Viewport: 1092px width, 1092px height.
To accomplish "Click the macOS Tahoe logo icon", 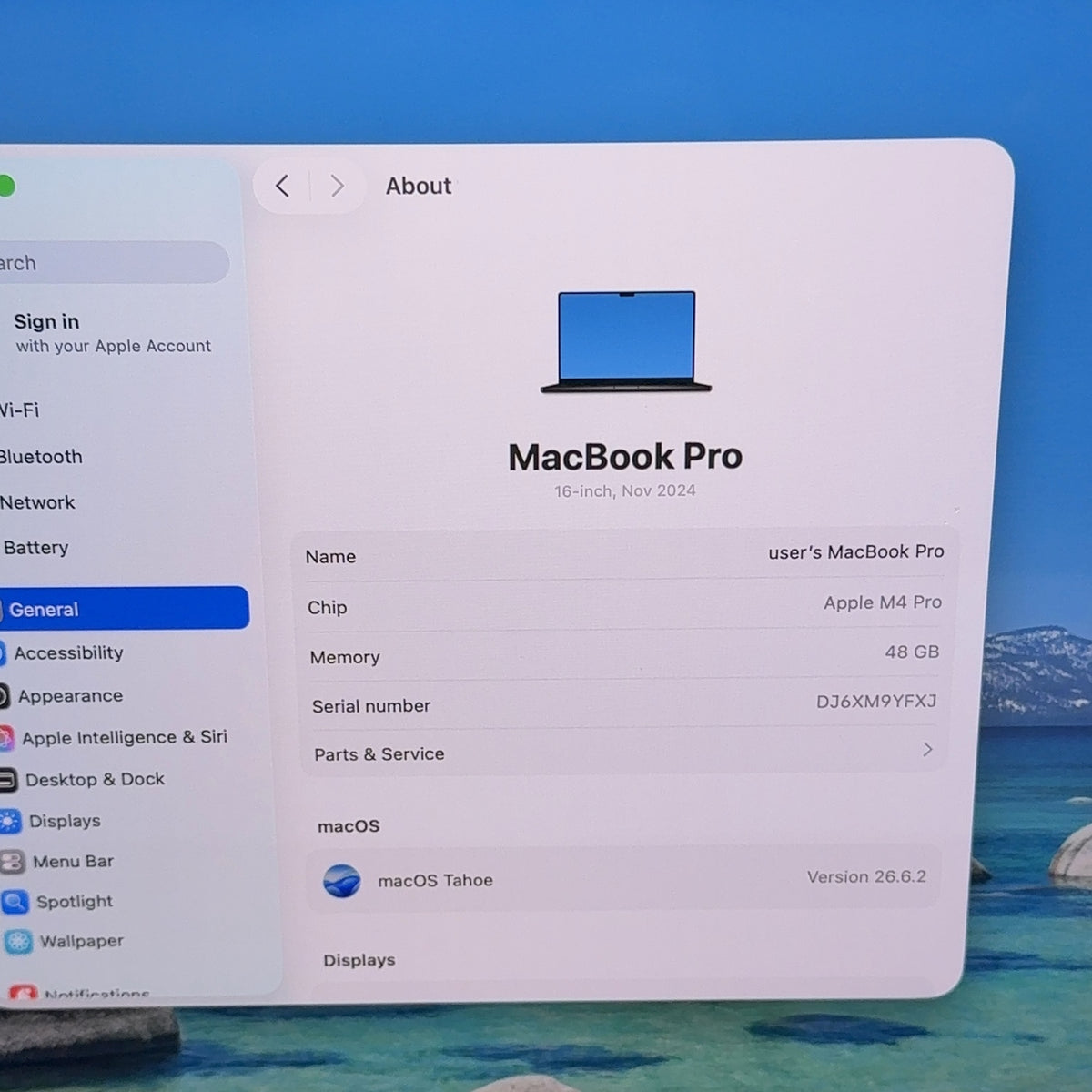I will point(342,881).
